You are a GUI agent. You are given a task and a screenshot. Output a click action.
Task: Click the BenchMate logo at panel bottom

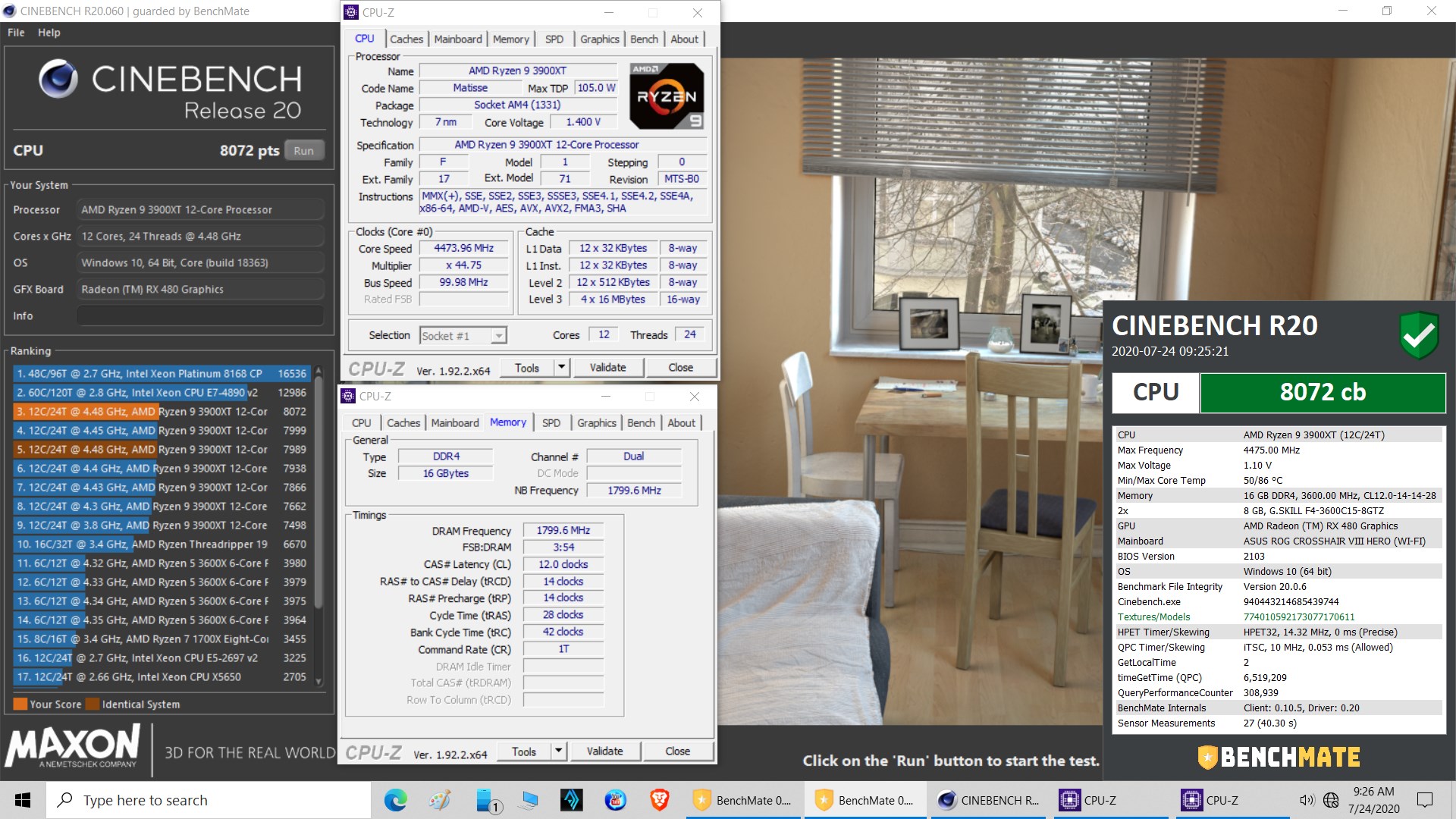click(1279, 757)
